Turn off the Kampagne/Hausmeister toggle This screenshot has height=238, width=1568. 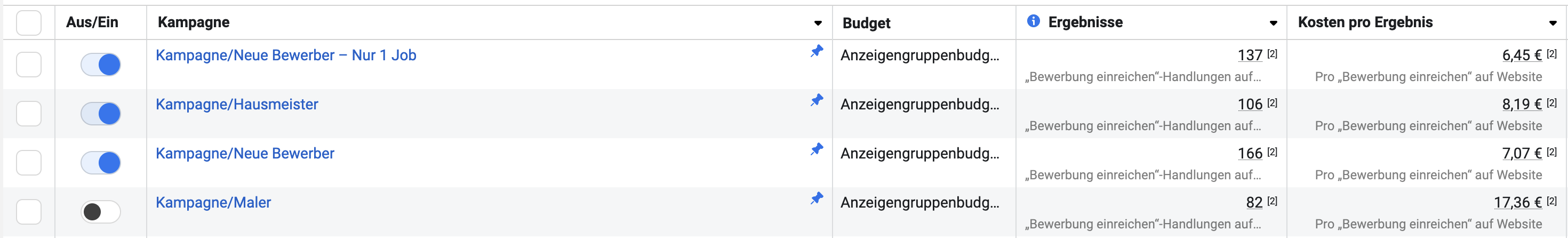[x=101, y=114]
